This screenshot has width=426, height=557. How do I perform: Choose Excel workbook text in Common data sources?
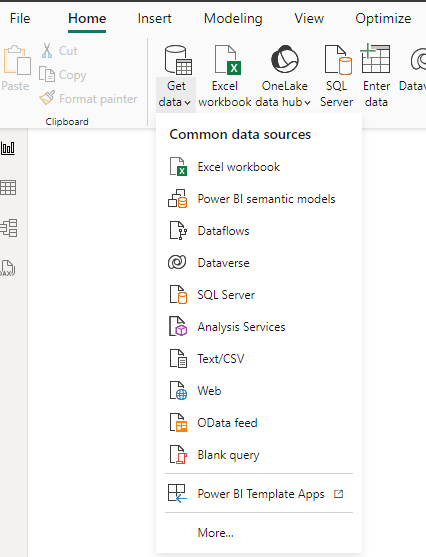(239, 167)
